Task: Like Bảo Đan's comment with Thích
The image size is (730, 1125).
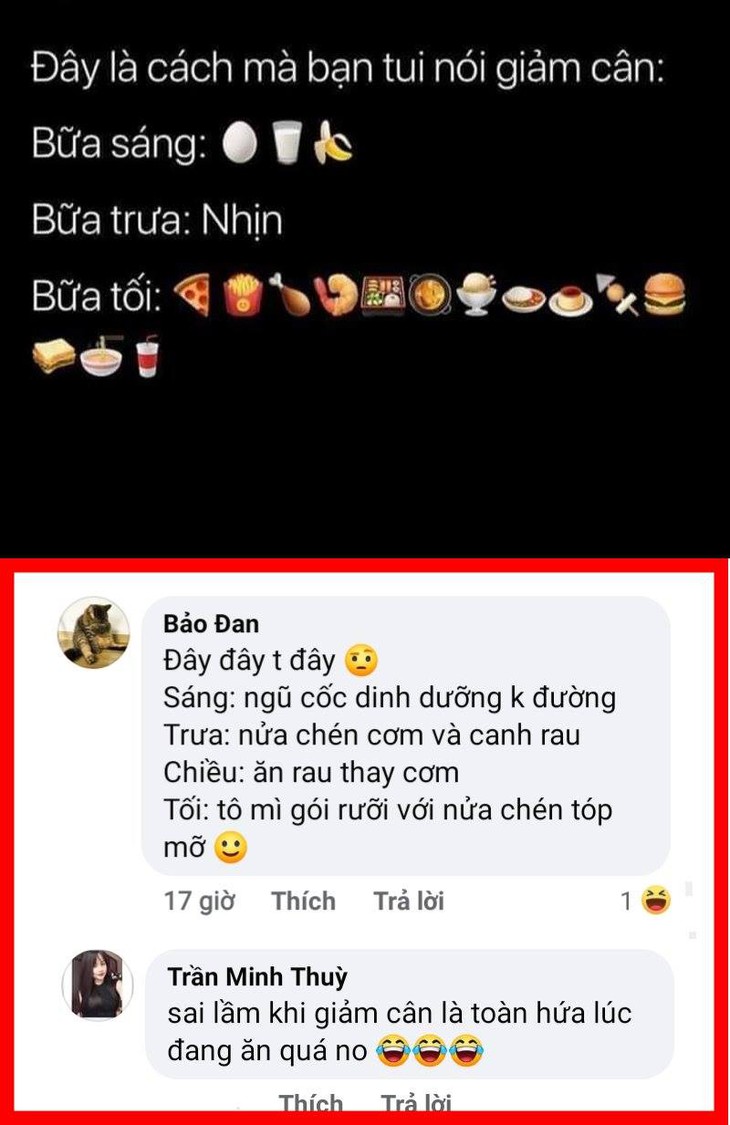Action: click(x=304, y=900)
